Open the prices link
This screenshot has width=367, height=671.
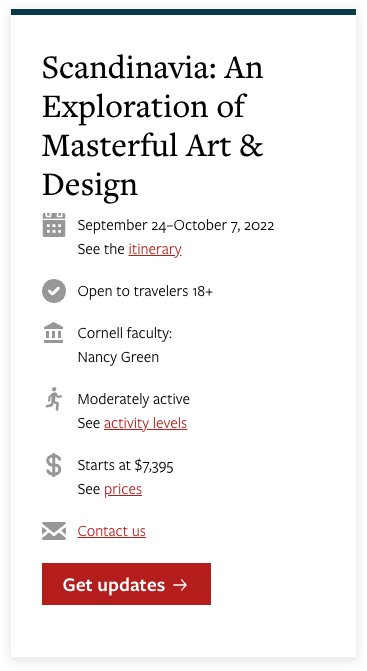(x=123, y=489)
